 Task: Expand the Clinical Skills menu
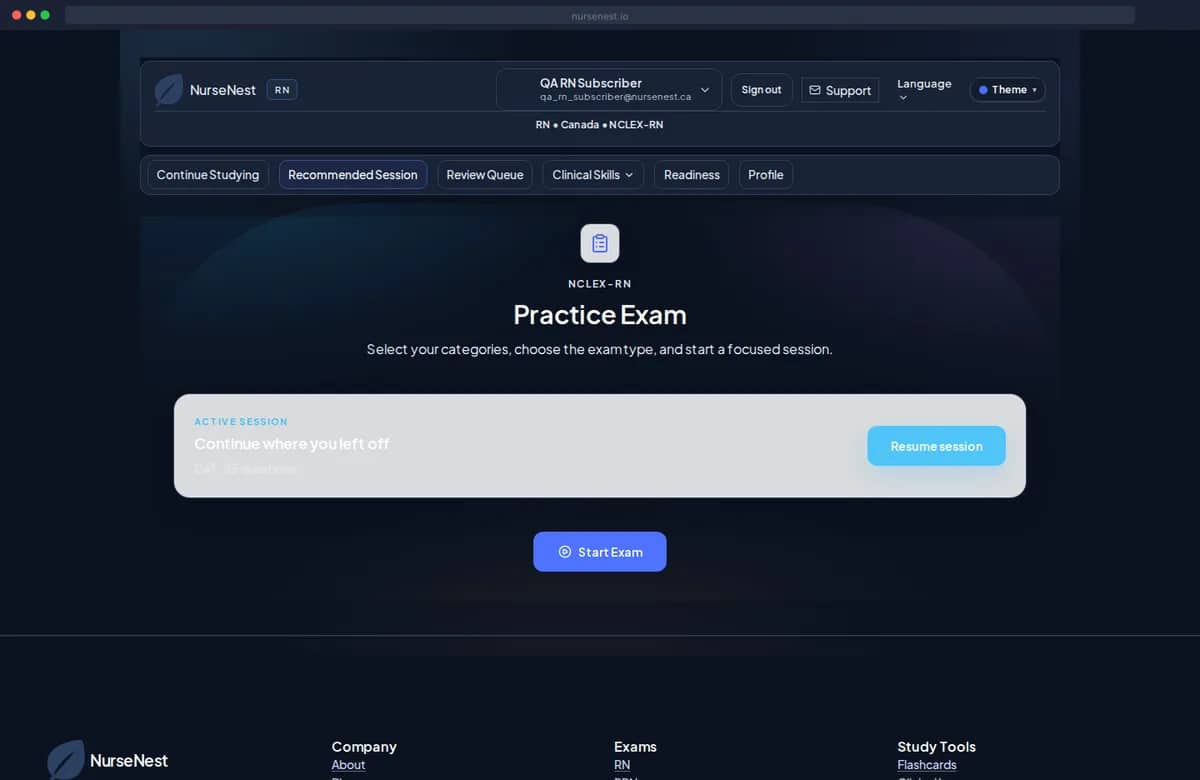pyautogui.click(x=593, y=175)
